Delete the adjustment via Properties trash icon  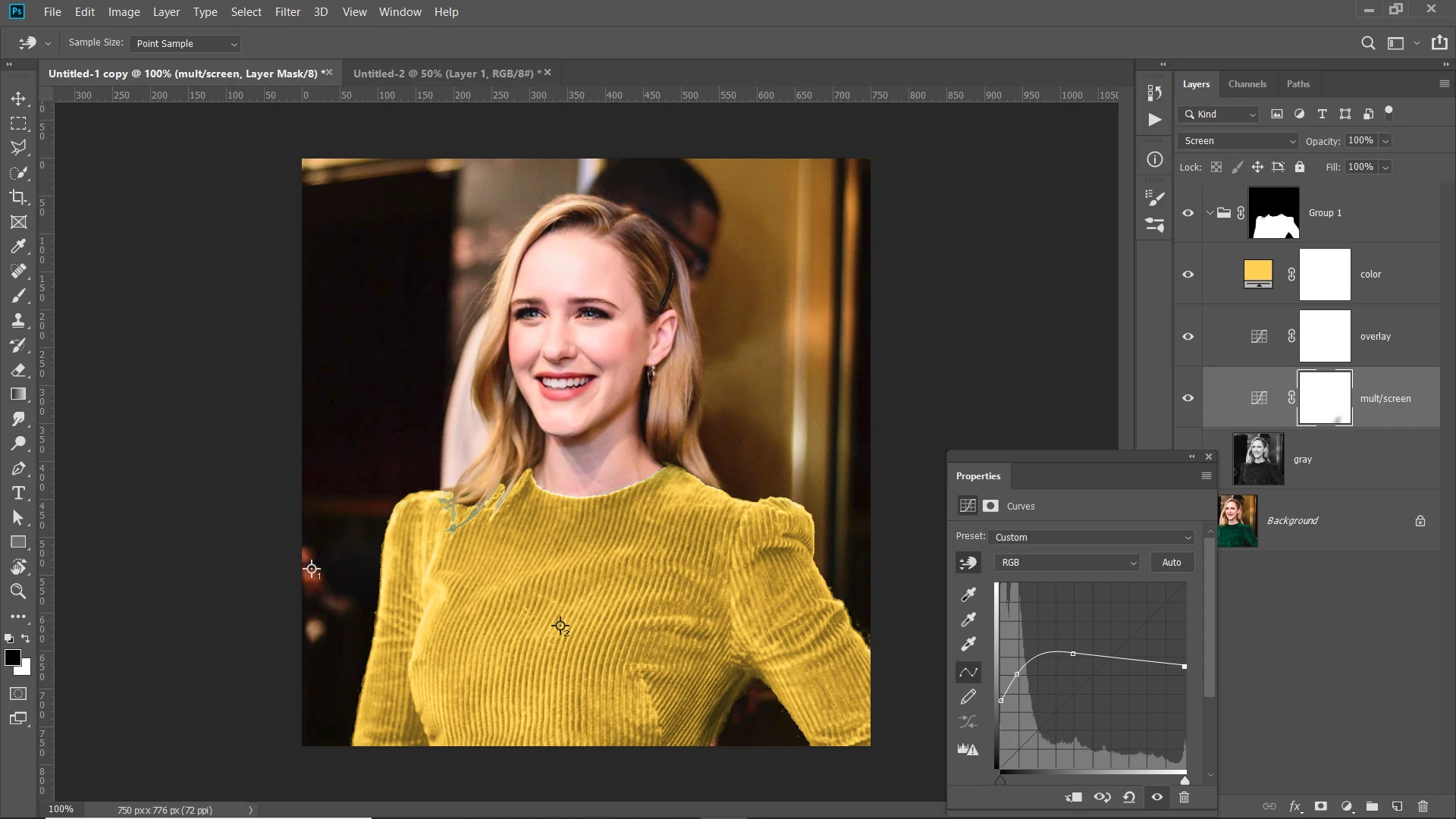pos(1184,797)
